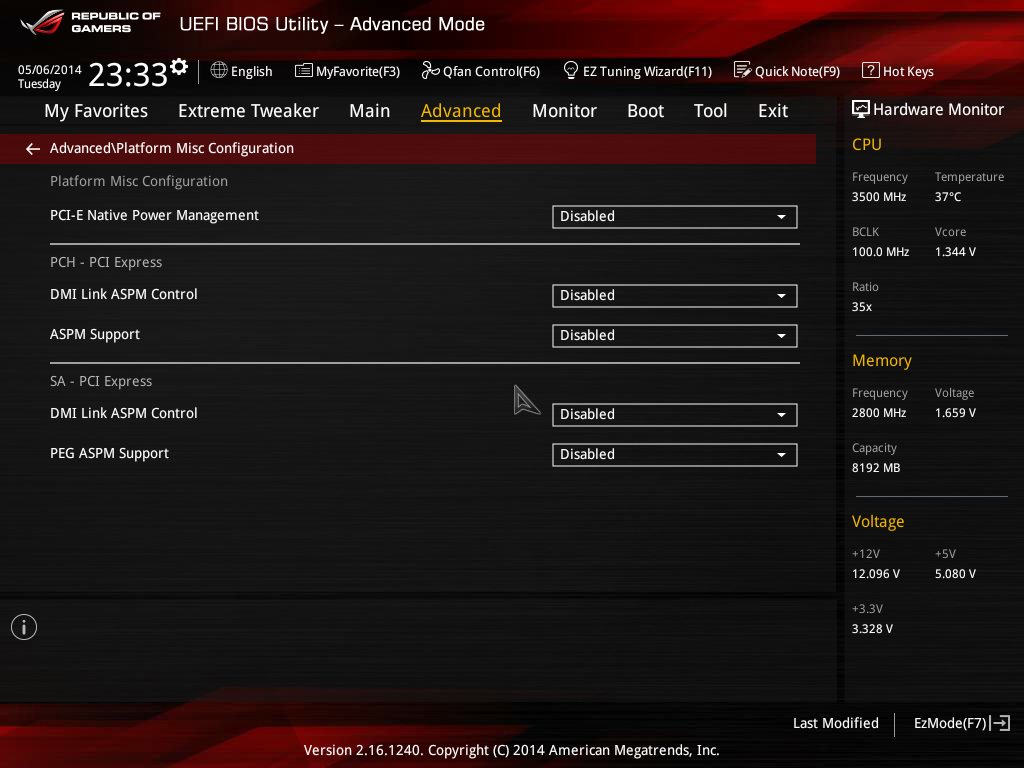
Task: Click Last Modified button
Action: click(835, 723)
